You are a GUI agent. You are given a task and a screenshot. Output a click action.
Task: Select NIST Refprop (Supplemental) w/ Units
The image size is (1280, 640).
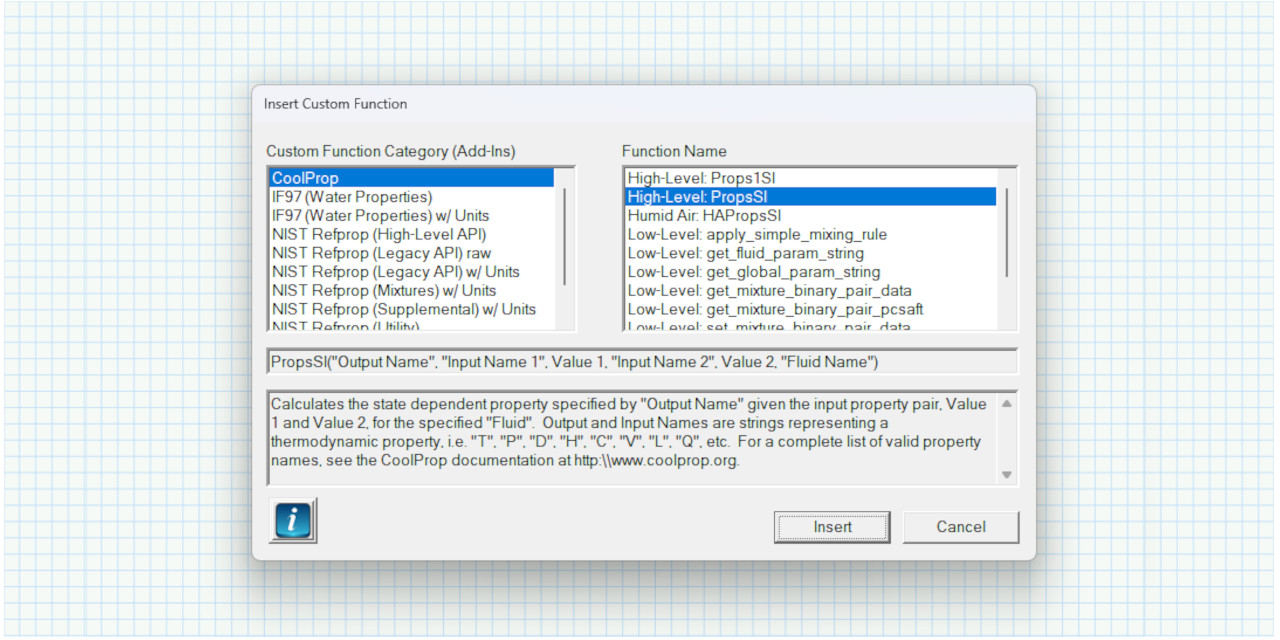(412, 309)
